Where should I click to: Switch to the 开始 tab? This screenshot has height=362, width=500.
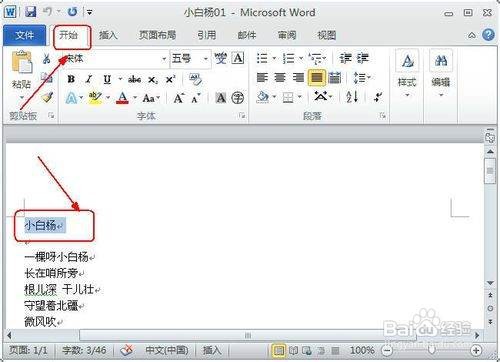[68, 35]
